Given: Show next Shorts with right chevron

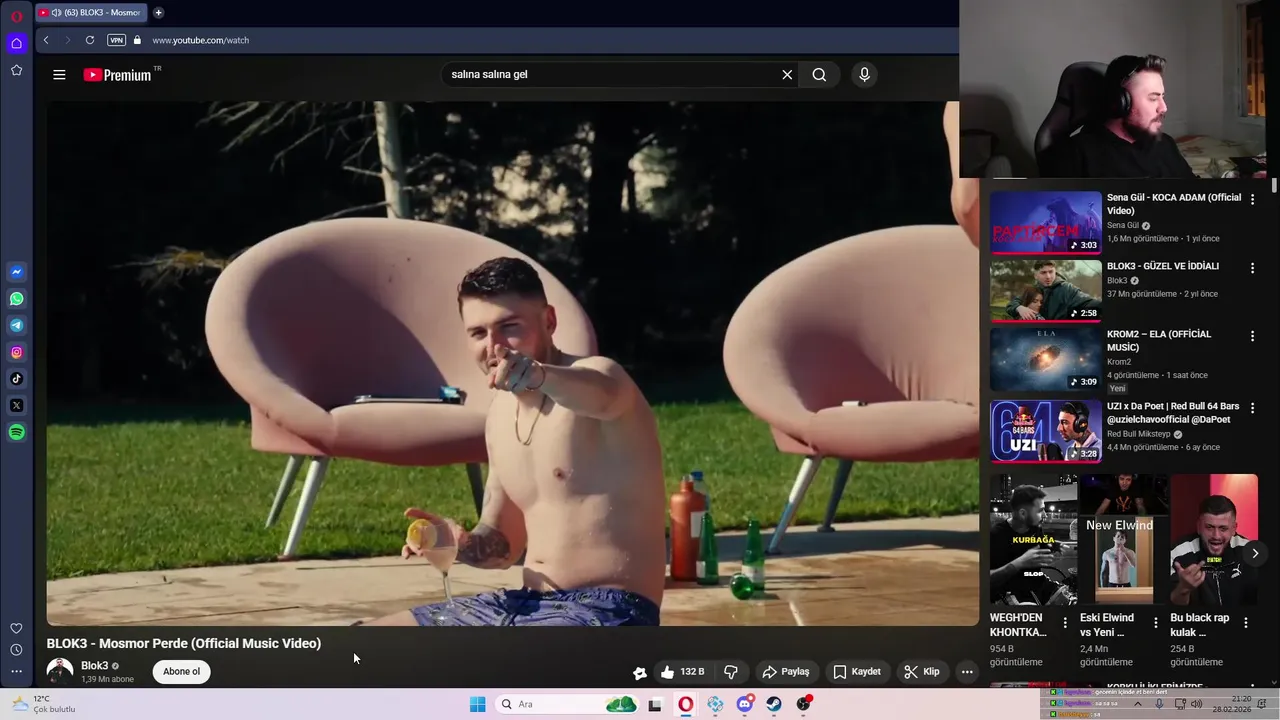Looking at the screenshot, I should coord(1255,553).
